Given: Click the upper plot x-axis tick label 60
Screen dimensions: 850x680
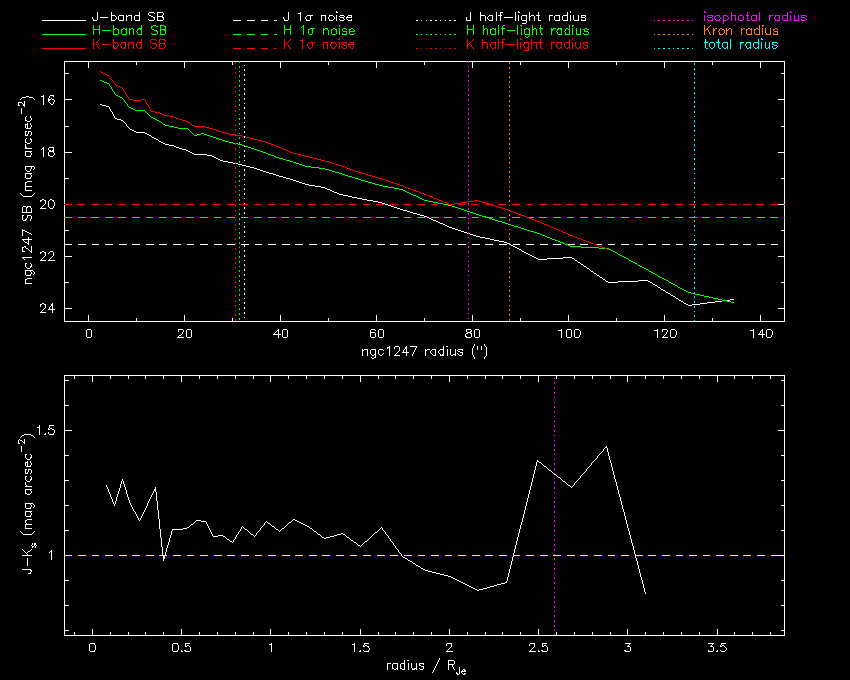Looking at the screenshot, I should coord(377,333).
